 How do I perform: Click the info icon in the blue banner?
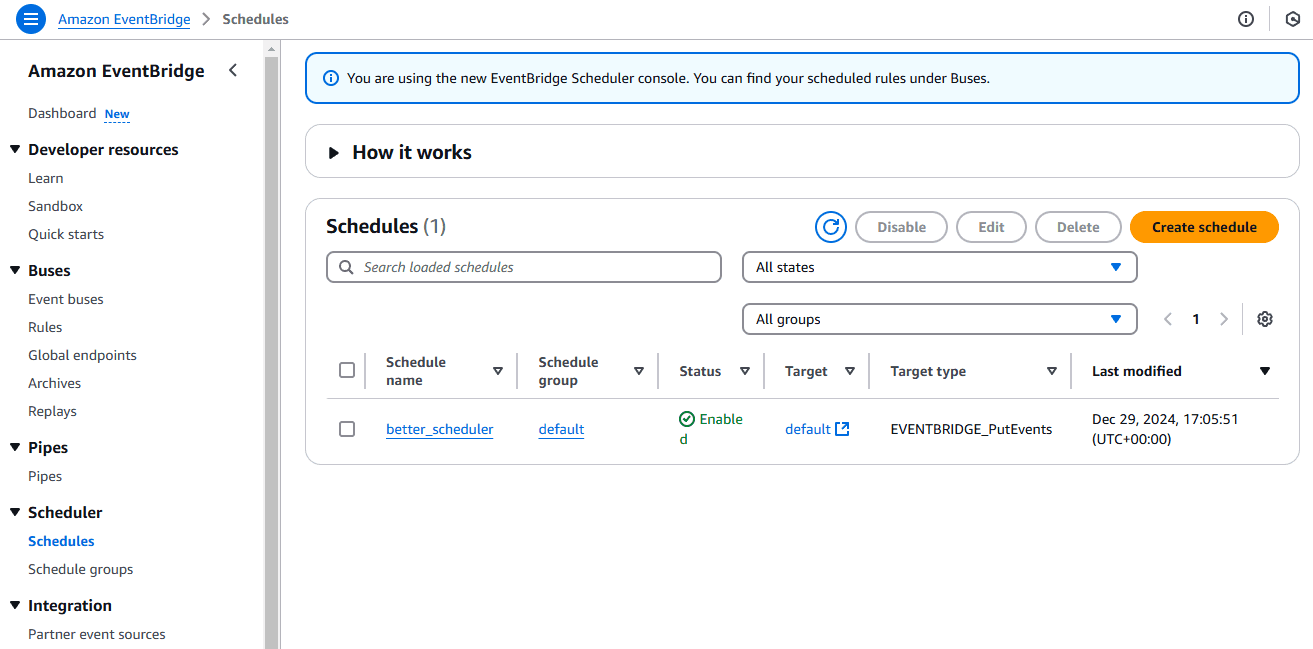pos(330,78)
